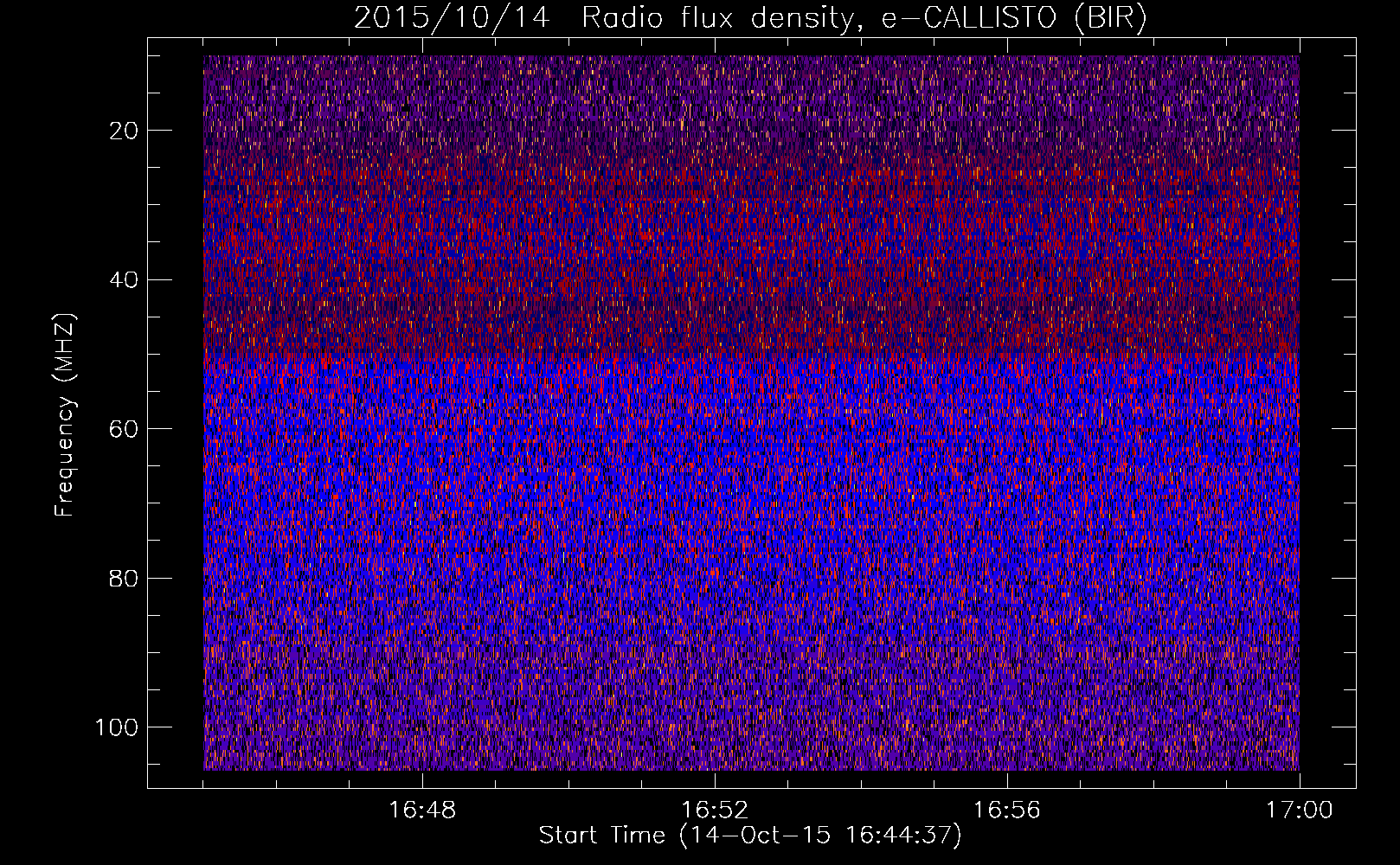1400x865 pixels.
Task: Click the 16:56 time tick label
Action: (x=1007, y=811)
